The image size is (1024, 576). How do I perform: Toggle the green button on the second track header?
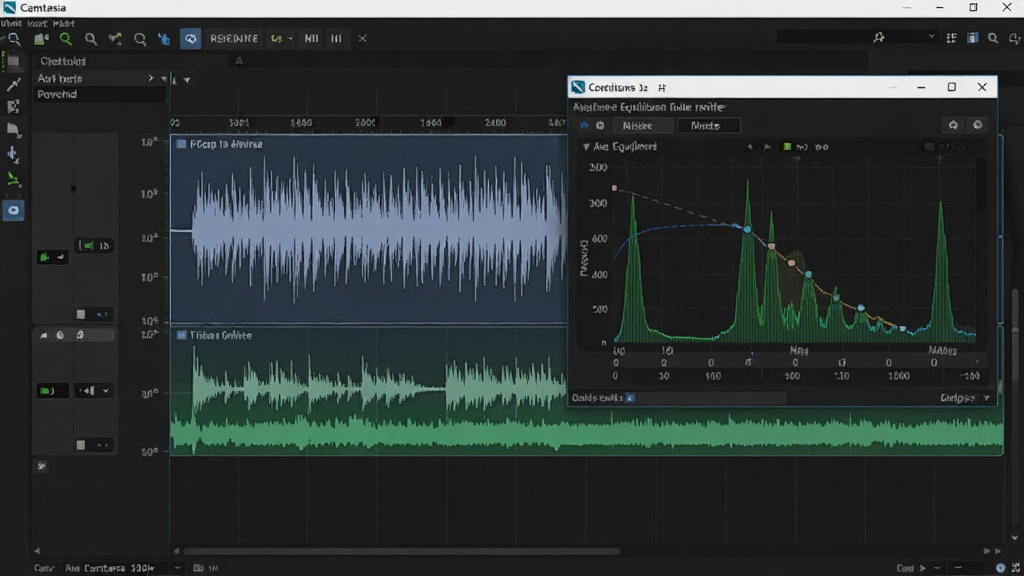pos(52,391)
